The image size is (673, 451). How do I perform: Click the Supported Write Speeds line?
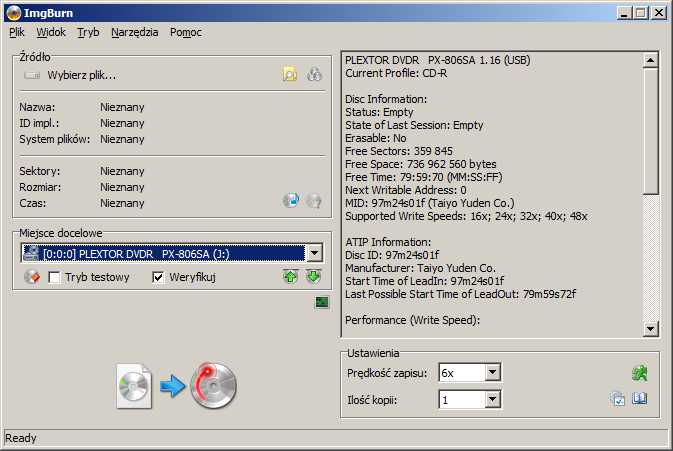(466, 216)
